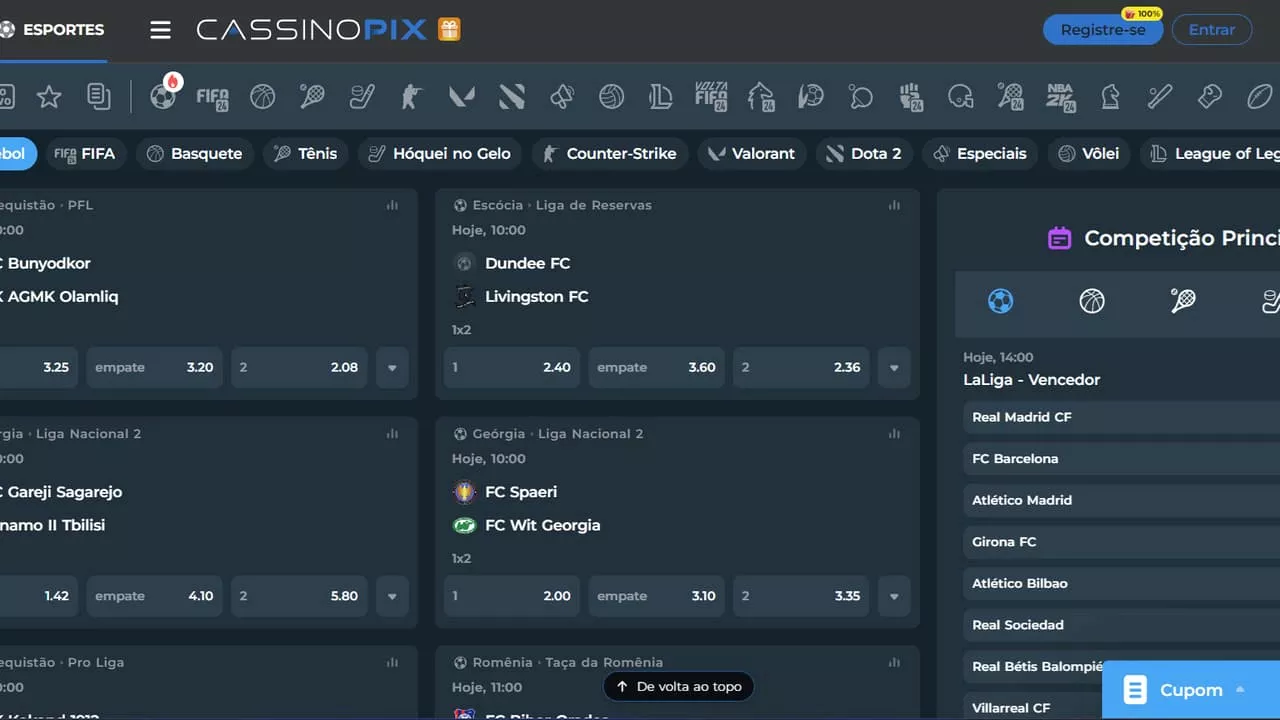Expand the Cupom bet slip panel
The width and height of the screenshot is (1280, 720).
1191,690
